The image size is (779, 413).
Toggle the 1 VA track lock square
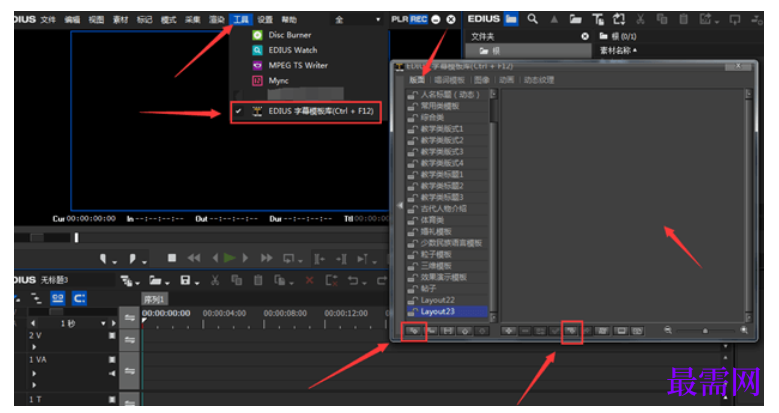coord(112,359)
